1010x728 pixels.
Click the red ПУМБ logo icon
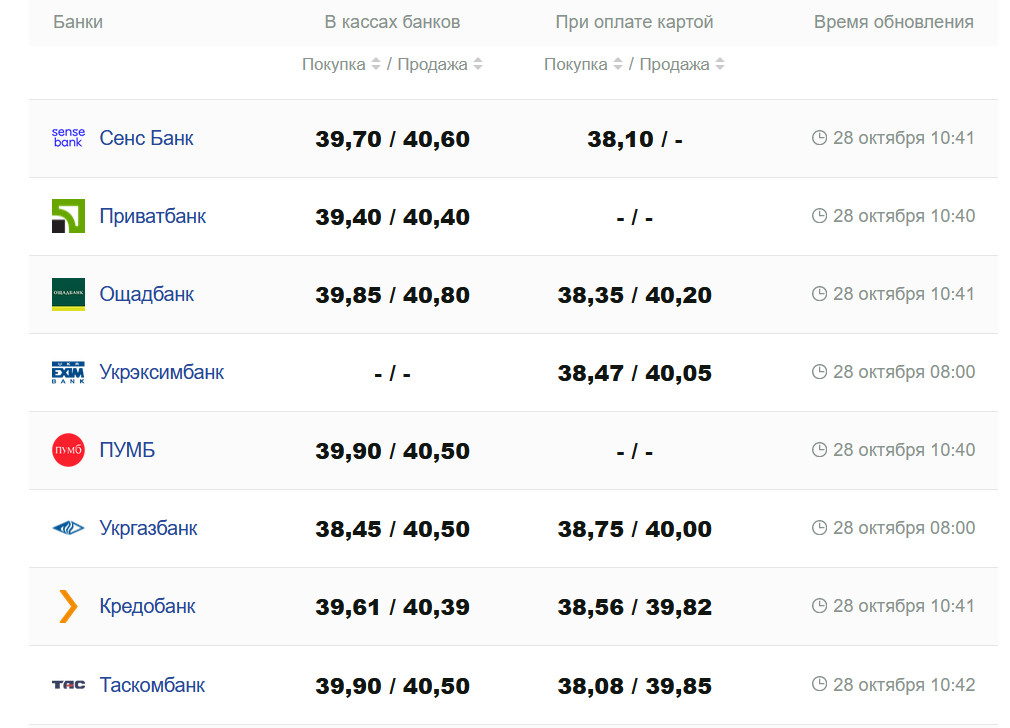68,450
